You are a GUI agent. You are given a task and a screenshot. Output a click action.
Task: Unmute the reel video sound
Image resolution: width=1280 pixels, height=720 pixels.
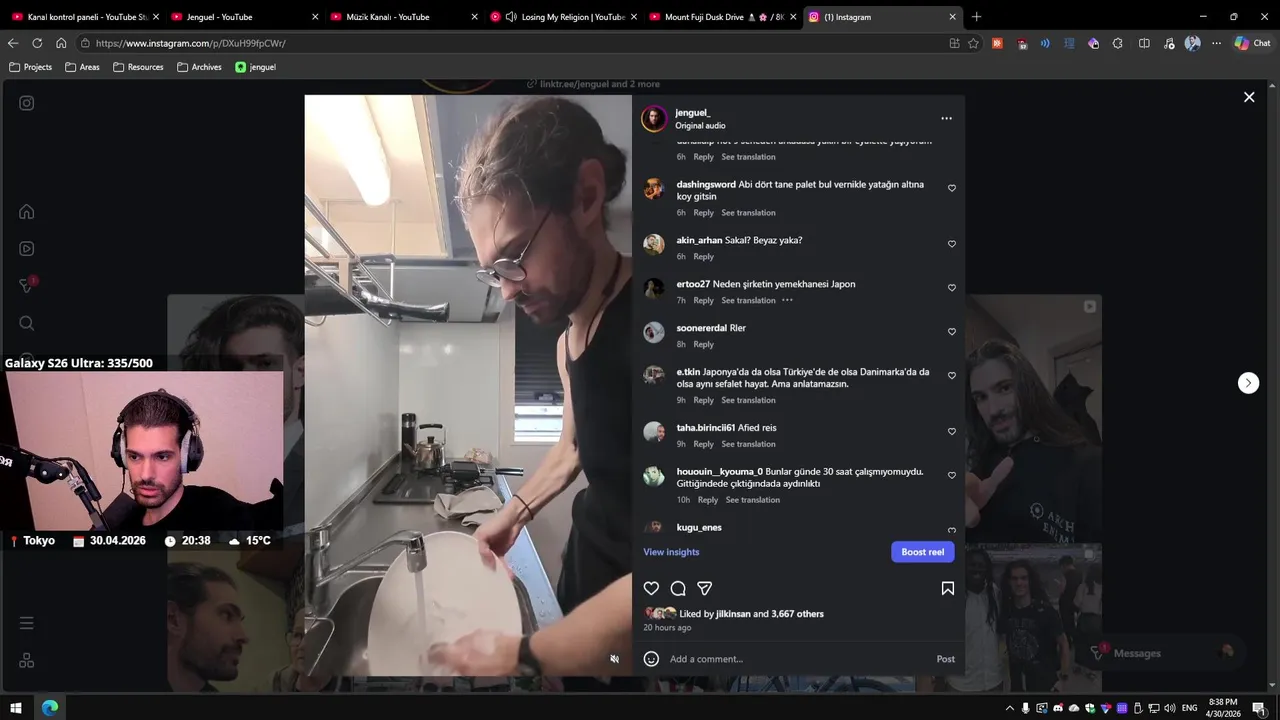[615, 659]
